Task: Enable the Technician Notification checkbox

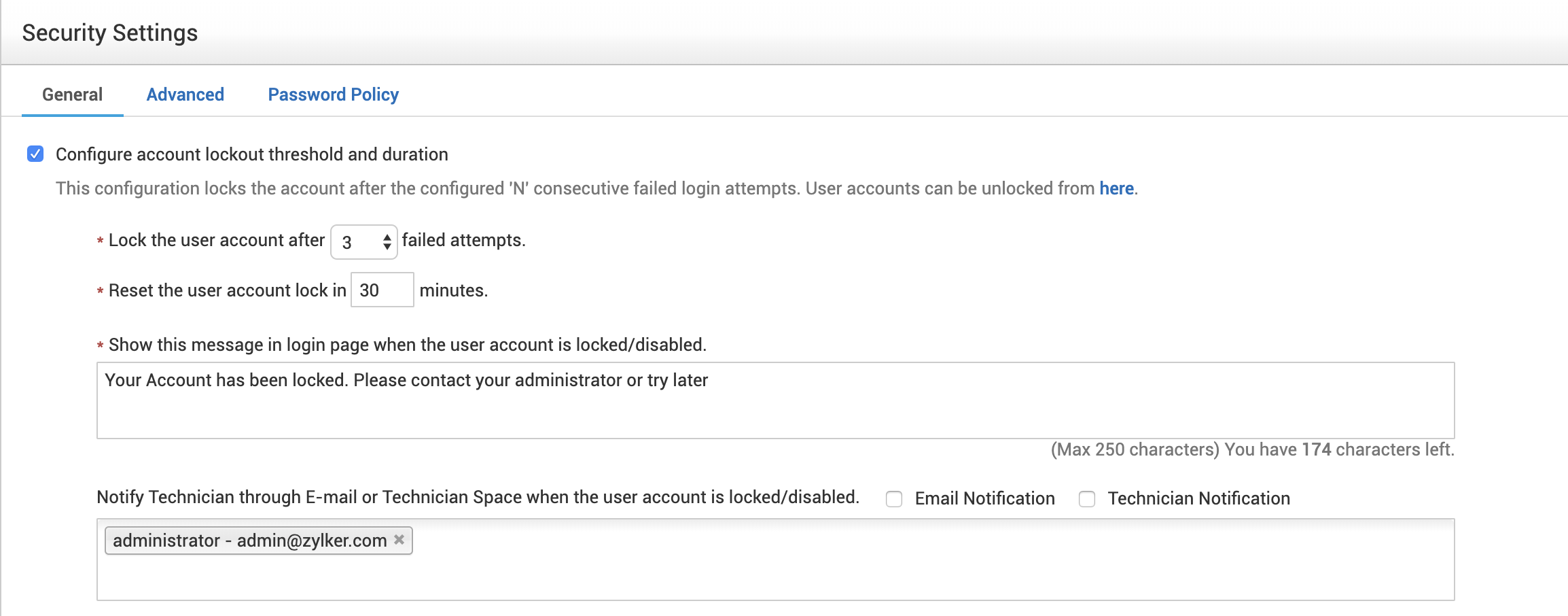Action: [1087, 499]
